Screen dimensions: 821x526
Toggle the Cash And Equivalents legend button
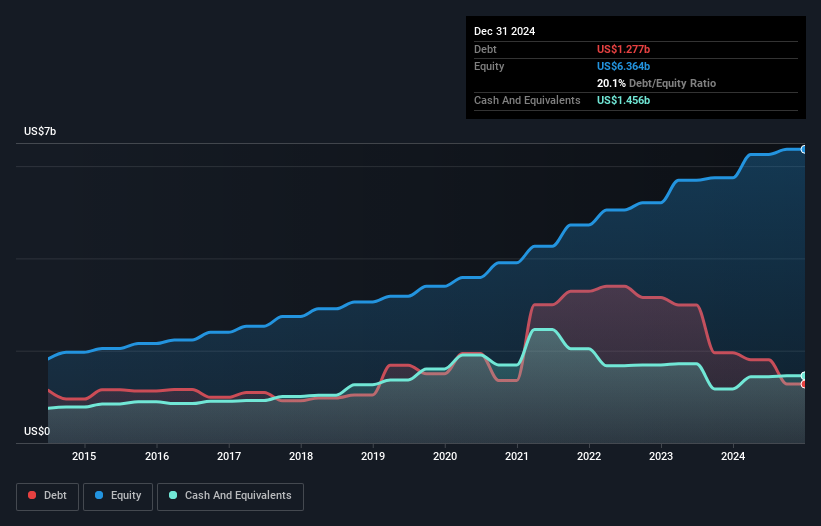230,496
